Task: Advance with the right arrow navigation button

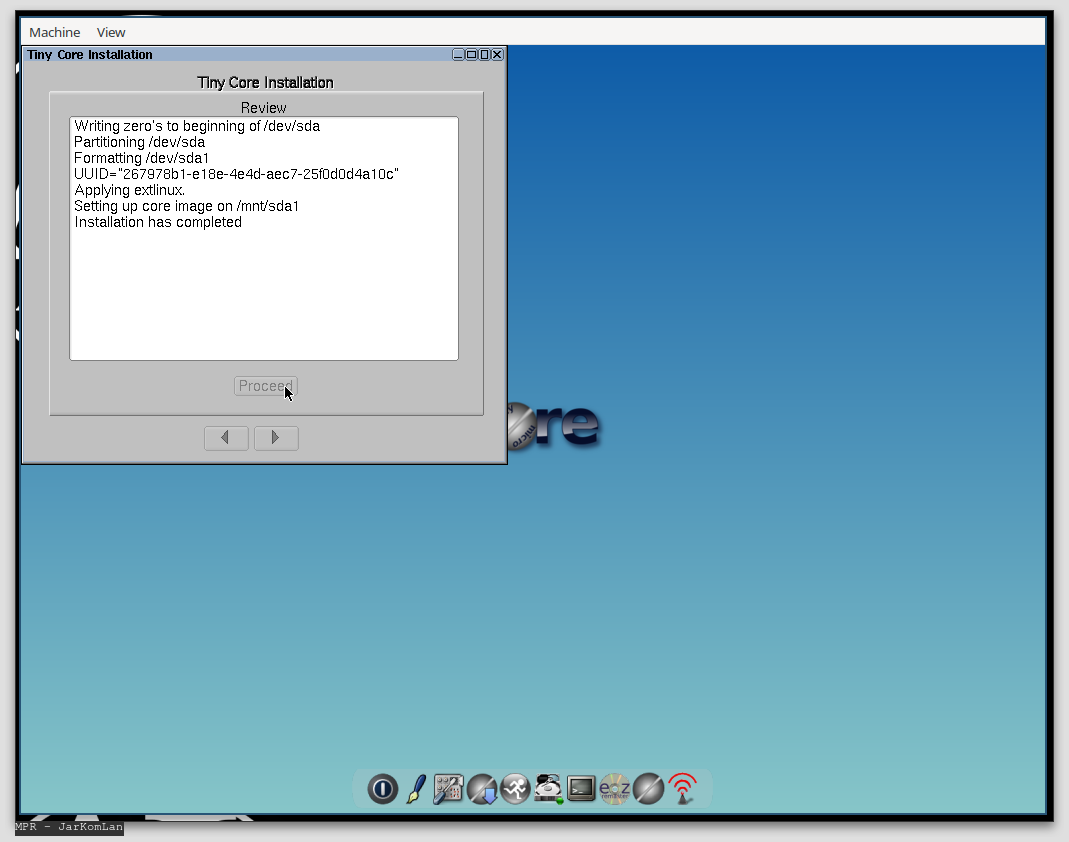Action: point(276,437)
